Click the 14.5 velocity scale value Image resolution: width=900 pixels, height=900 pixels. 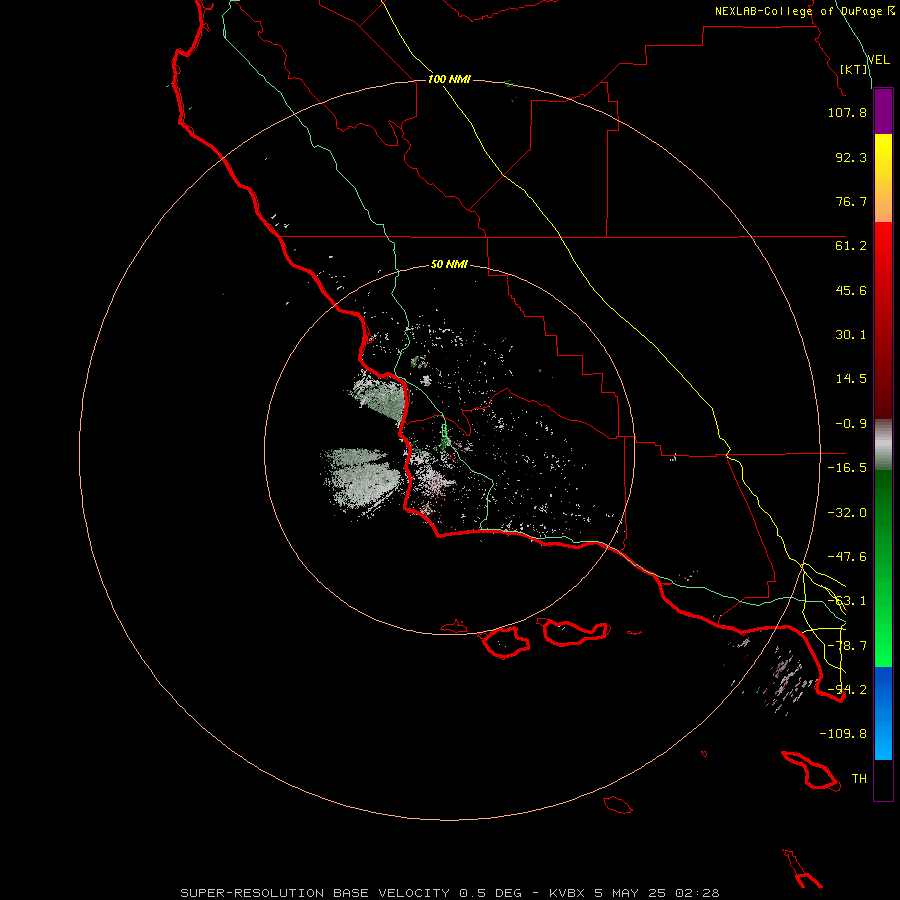[x=851, y=379]
